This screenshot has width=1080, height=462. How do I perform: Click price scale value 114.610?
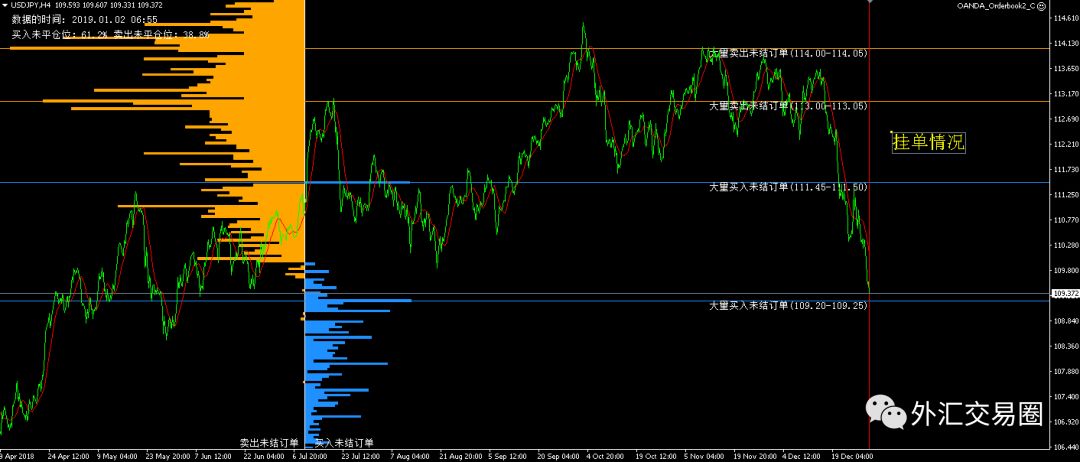[1065, 19]
